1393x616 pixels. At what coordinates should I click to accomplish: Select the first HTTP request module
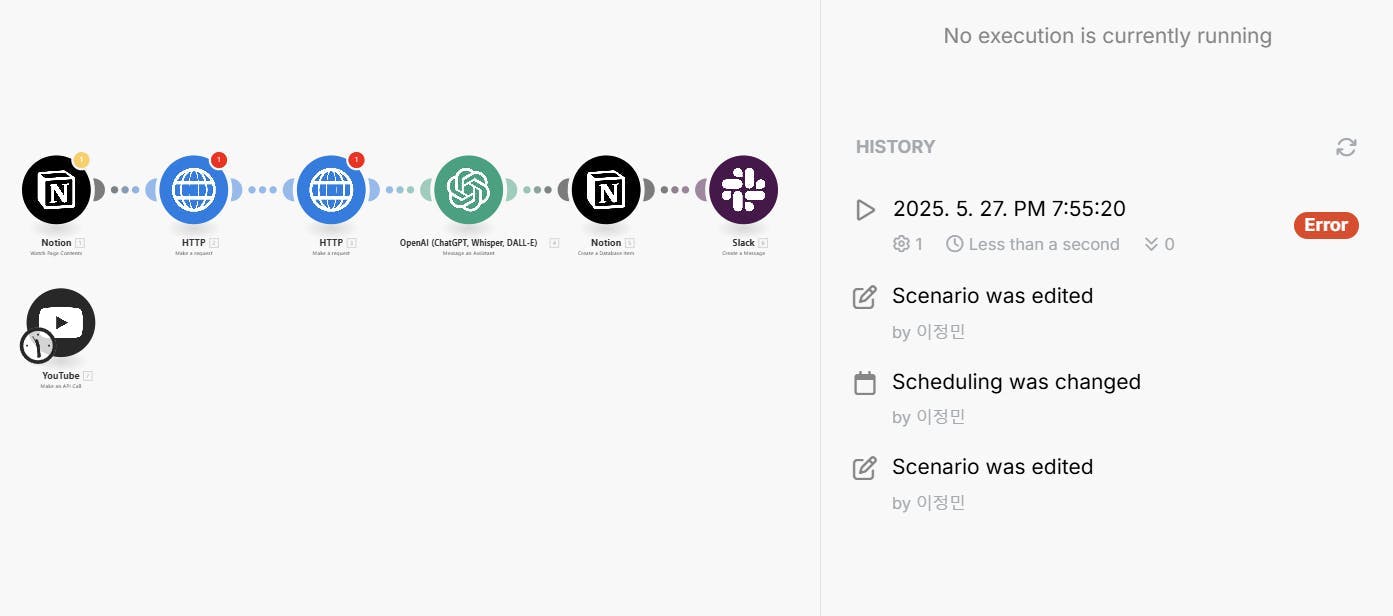194,190
